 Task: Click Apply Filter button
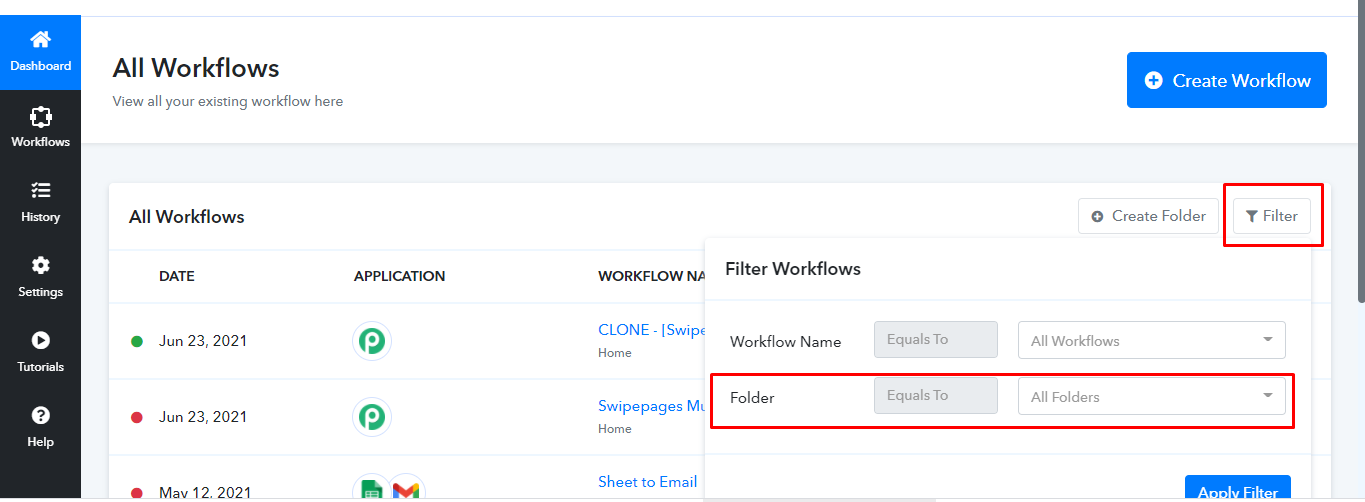click(x=1238, y=489)
